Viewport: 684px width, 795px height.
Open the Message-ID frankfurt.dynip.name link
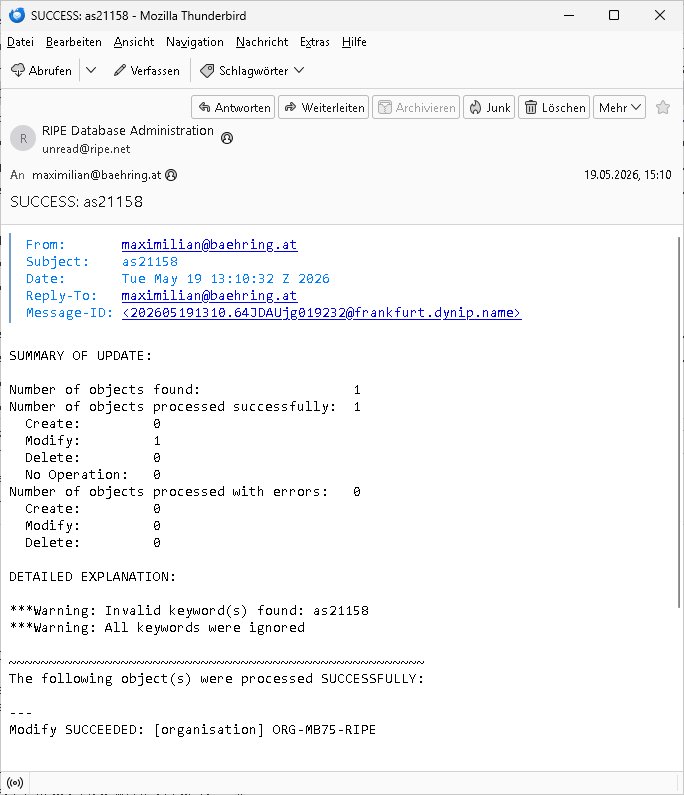pyautogui.click(x=321, y=313)
